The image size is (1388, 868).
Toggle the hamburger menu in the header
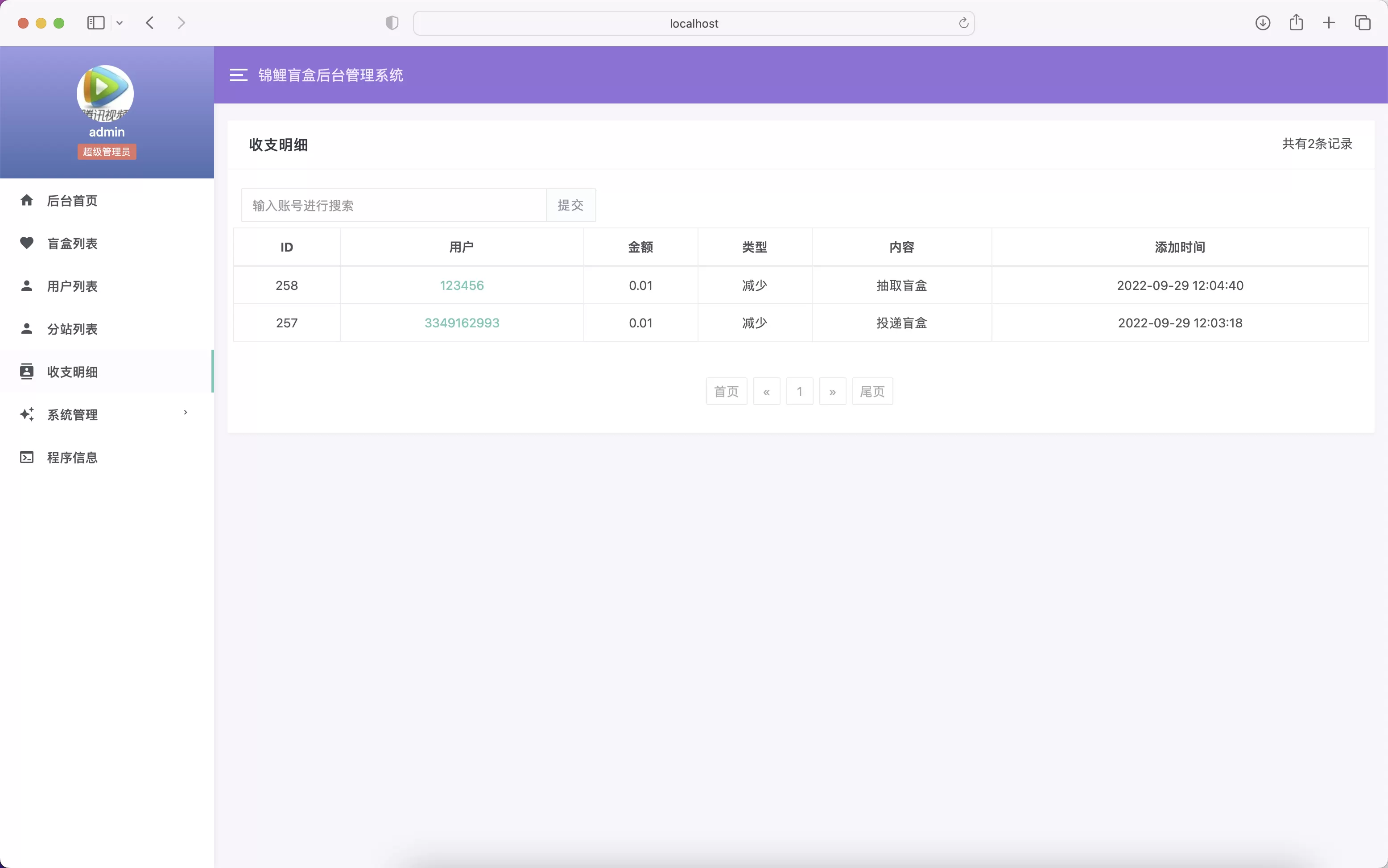coord(238,74)
